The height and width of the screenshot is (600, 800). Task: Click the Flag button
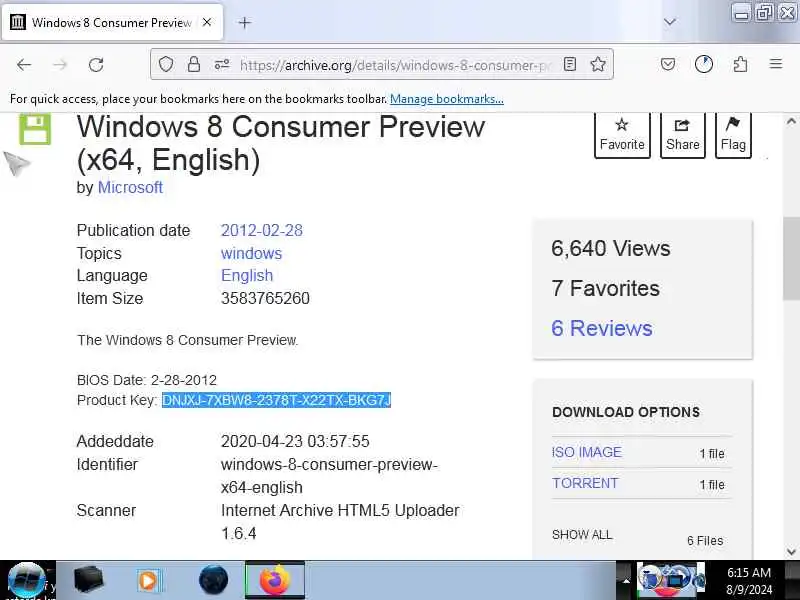pyautogui.click(x=733, y=135)
